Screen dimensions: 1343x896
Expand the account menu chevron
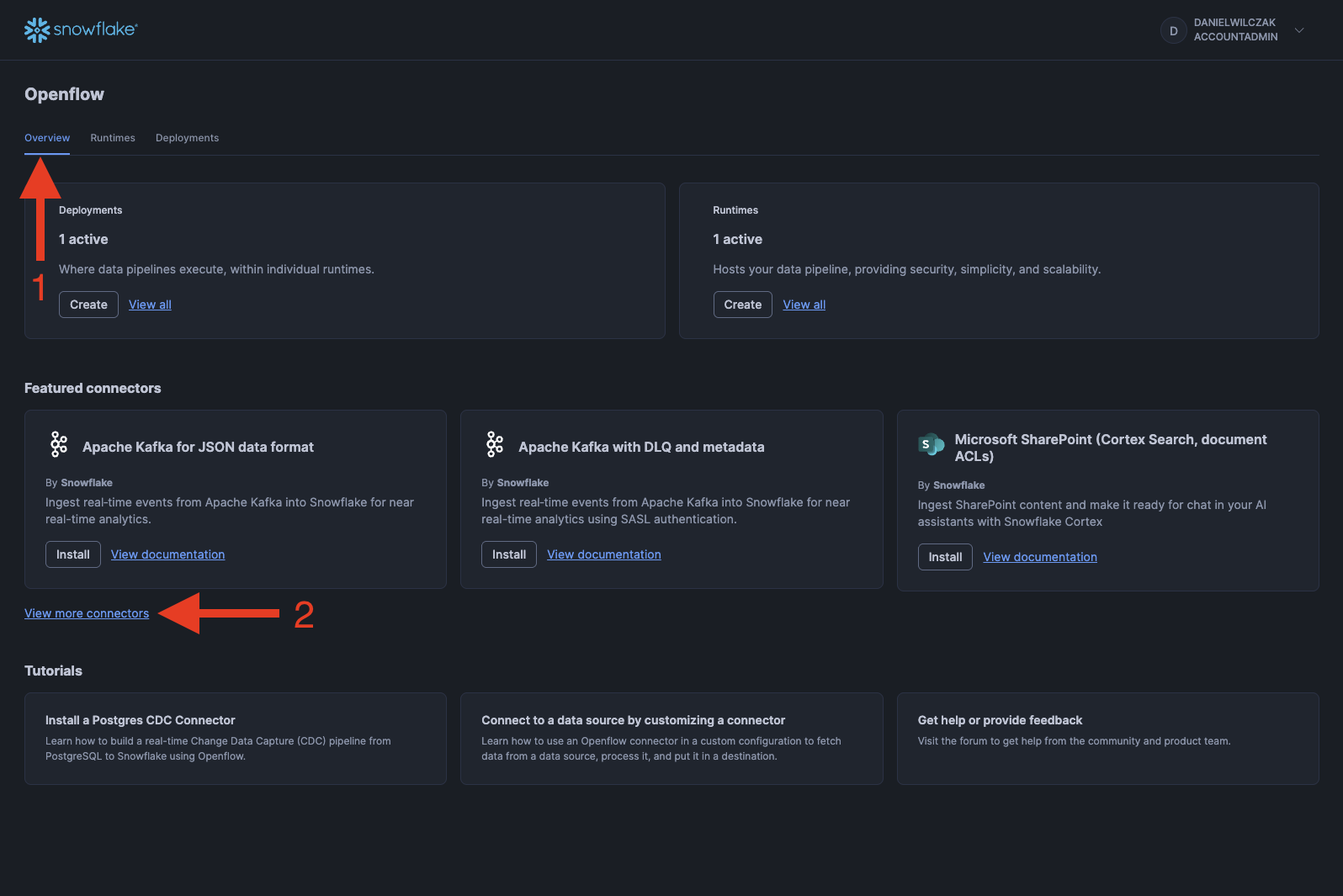[1299, 30]
